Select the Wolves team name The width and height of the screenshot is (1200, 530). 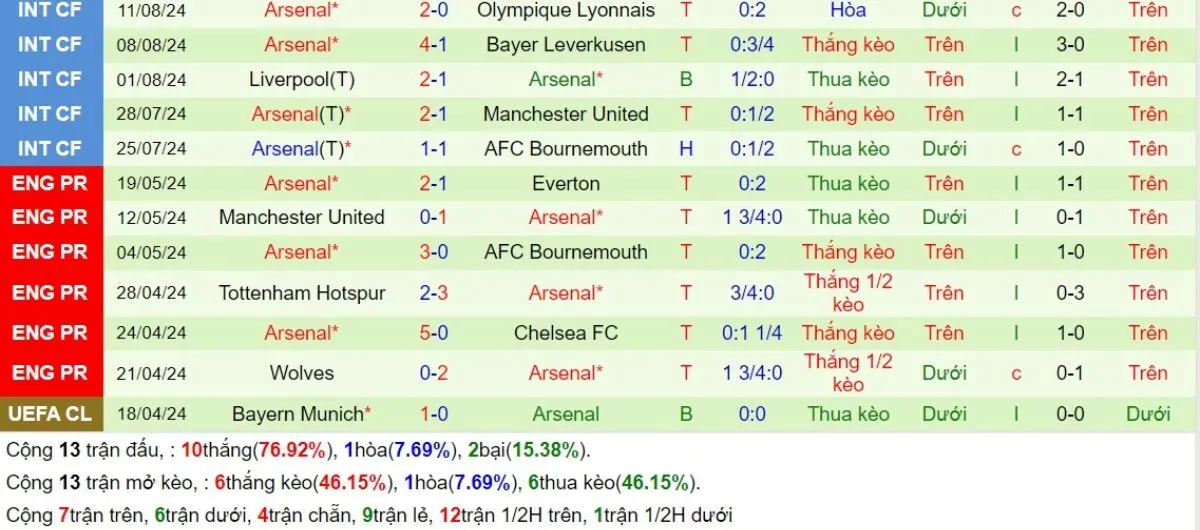pos(302,373)
